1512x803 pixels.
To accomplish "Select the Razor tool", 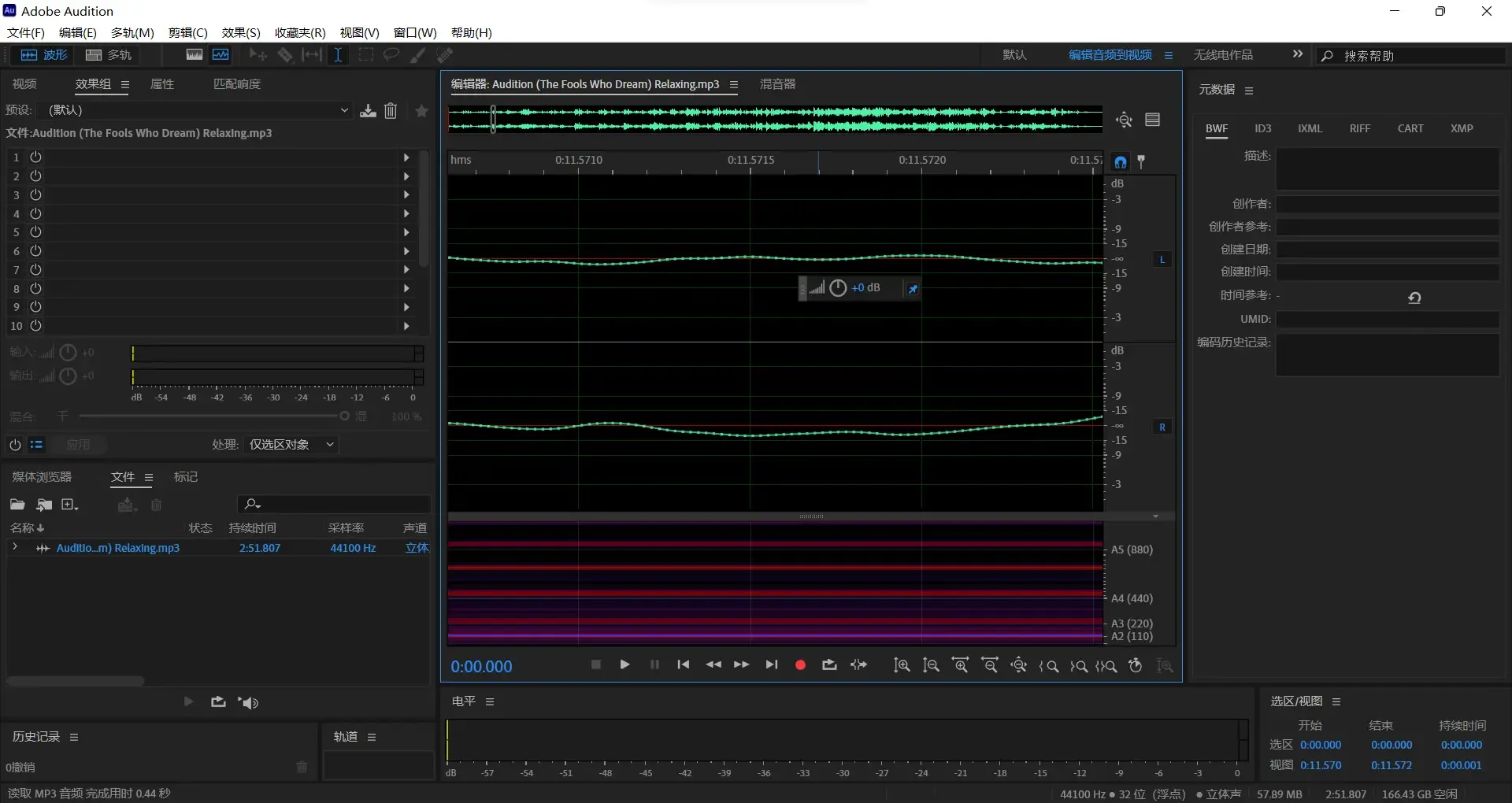I will [285, 55].
